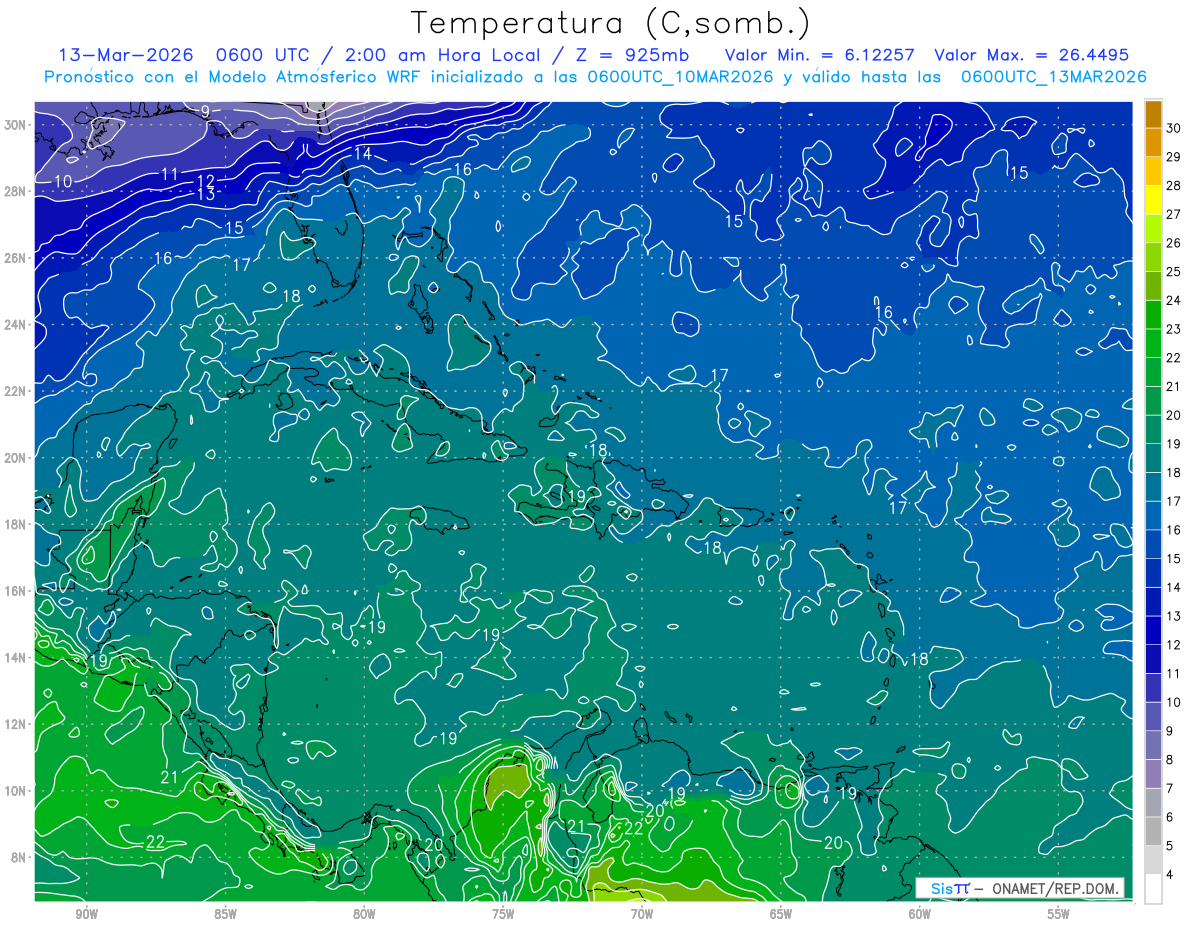This screenshot has width=1200, height=927.
Task: Pick the orange colorbar segment between 29 and 30
Action: coord(1153,143)
